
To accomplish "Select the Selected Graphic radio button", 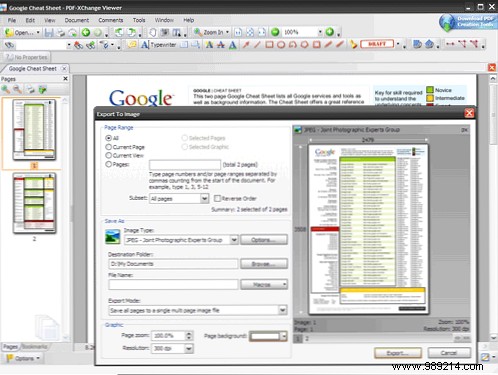I will pos(184,147).
